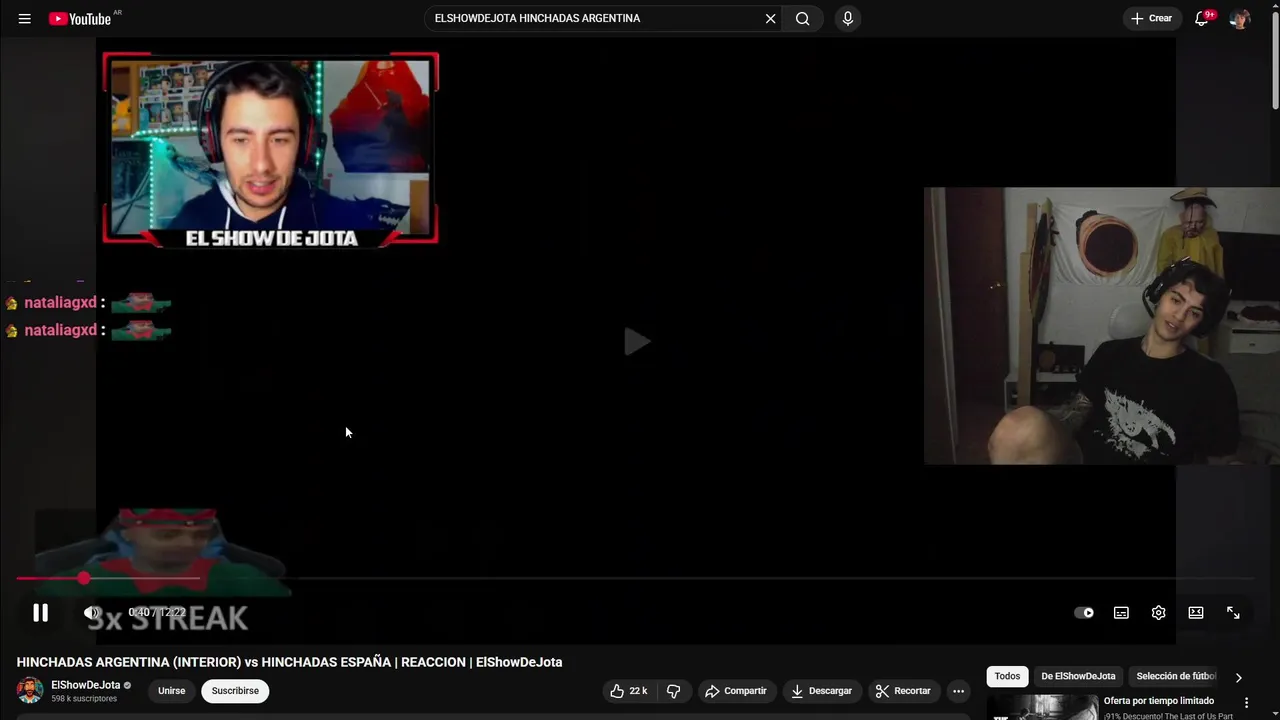Seek using the red progress scrubber
1280x720 pixels.
pos(84,578)
